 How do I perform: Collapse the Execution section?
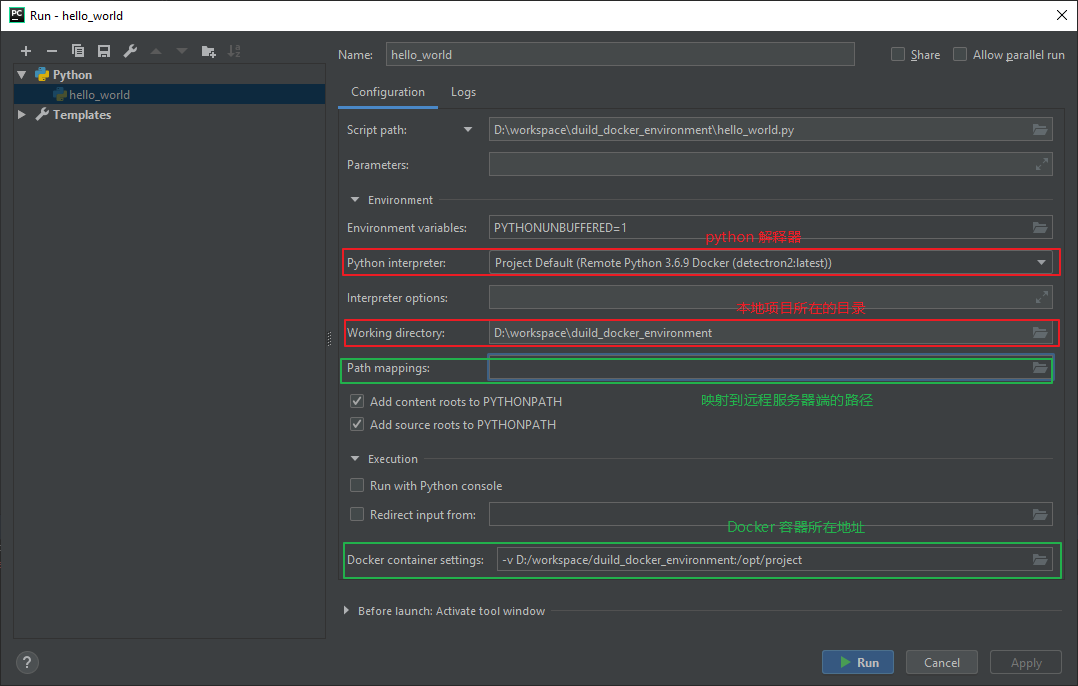[355, 458]
